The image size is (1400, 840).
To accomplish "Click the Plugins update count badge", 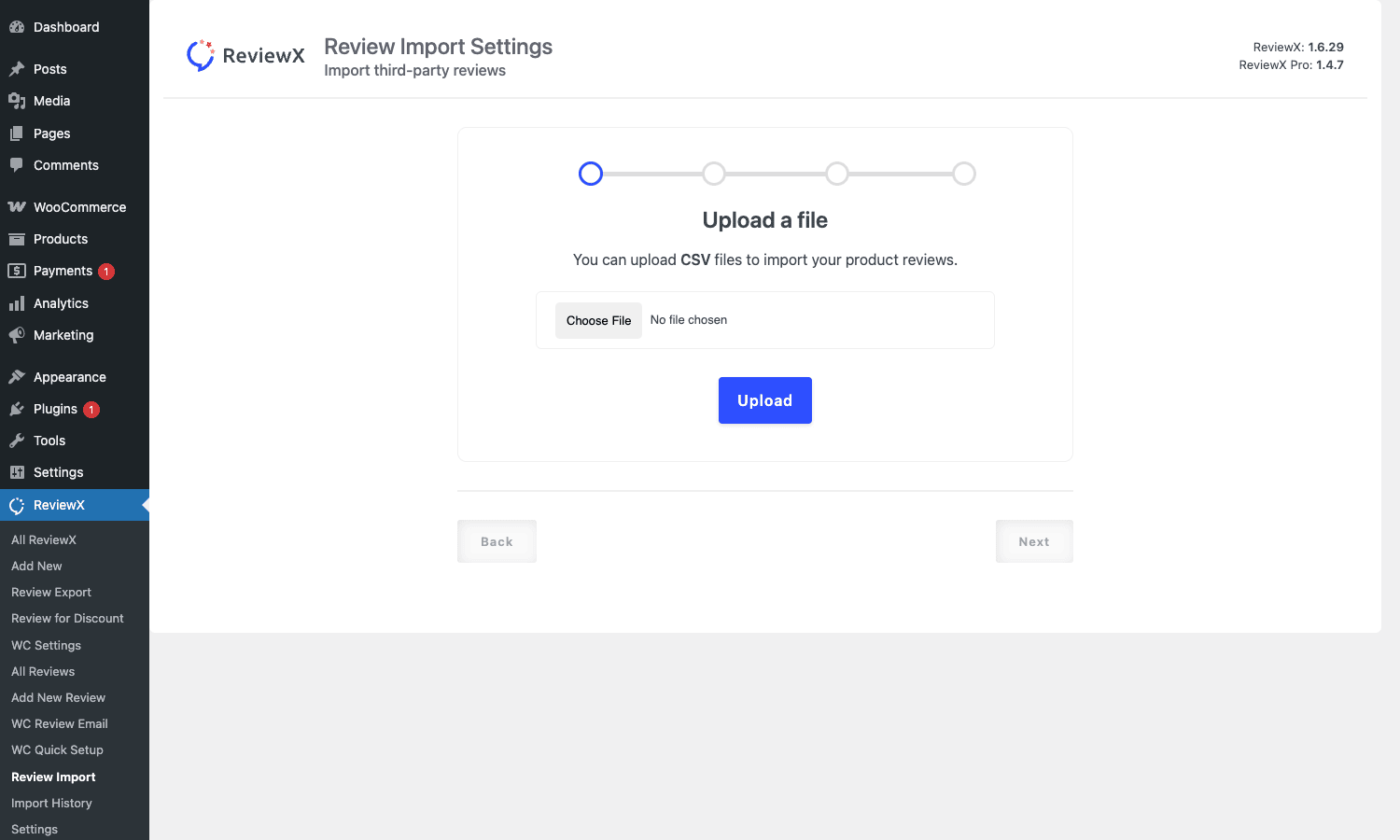I will point(91,410).
